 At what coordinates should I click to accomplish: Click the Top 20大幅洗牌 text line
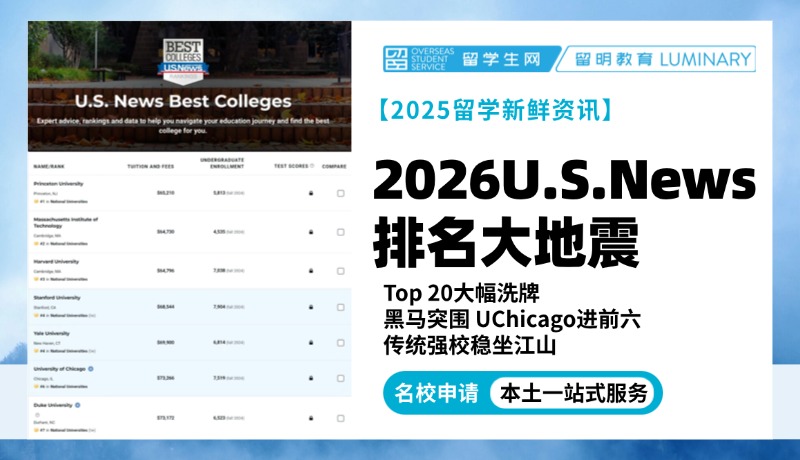point(461,293)
